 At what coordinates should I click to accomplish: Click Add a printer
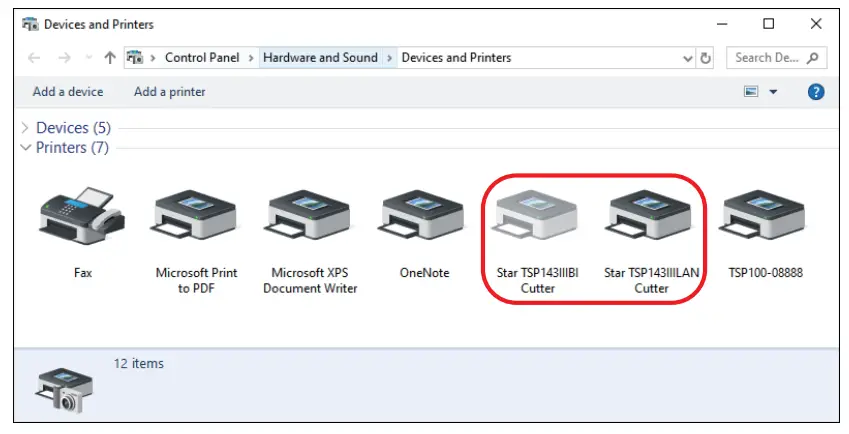[169, 91]
